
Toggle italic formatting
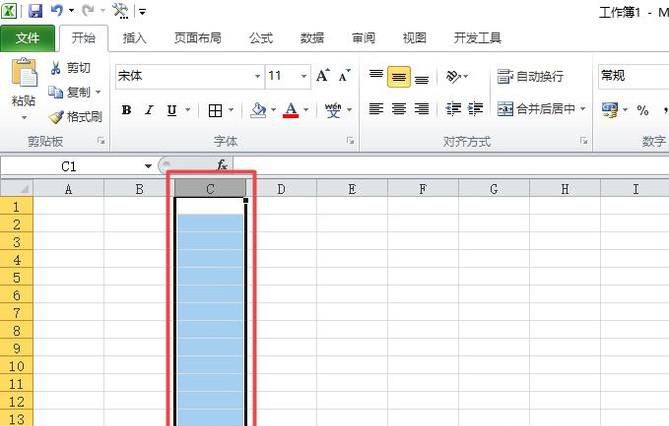pyautogui.click(x=149, y=110)
